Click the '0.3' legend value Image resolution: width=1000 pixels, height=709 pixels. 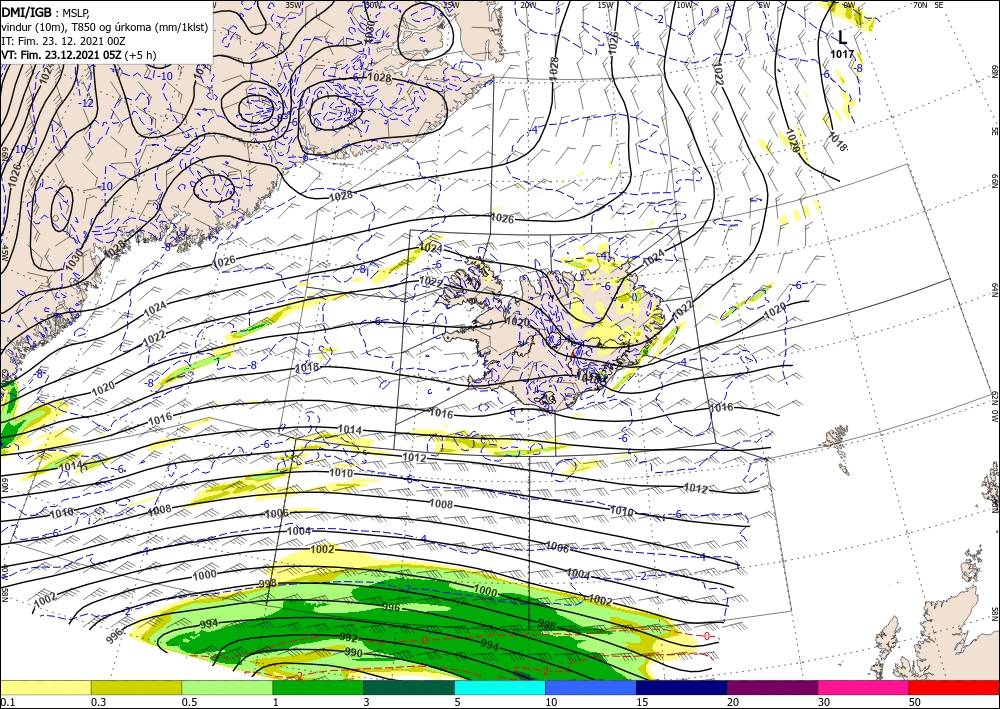(x=98, y=702)
